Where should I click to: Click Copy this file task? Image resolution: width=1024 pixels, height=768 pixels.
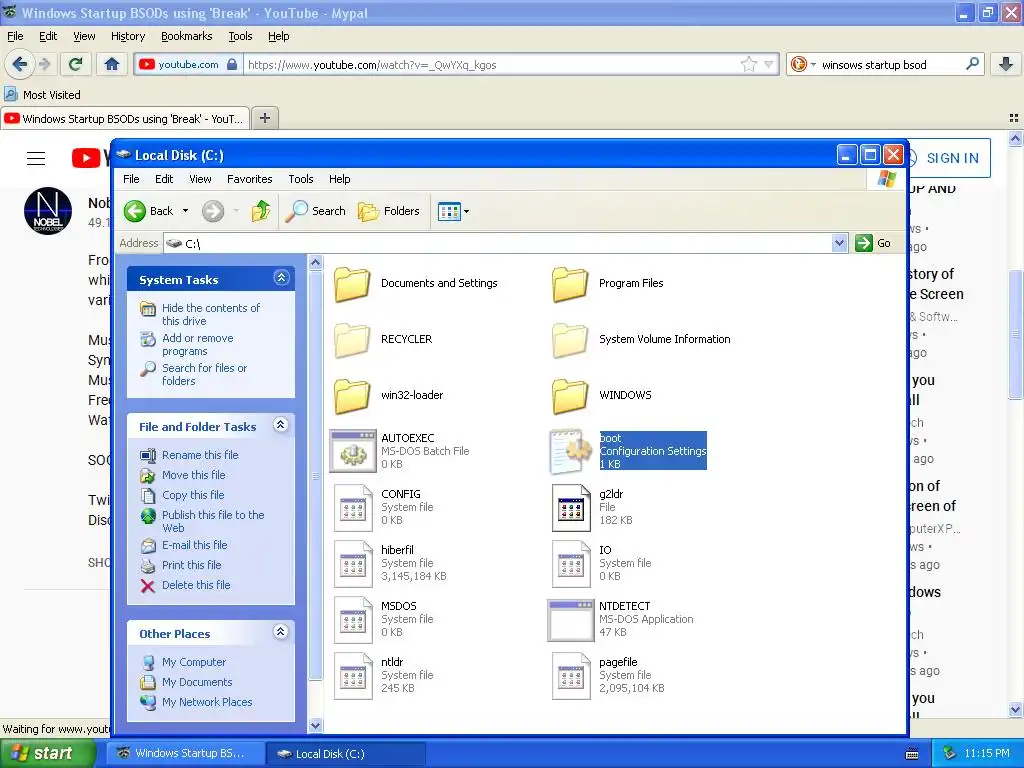pyautogui.click(x=193, y=495)
